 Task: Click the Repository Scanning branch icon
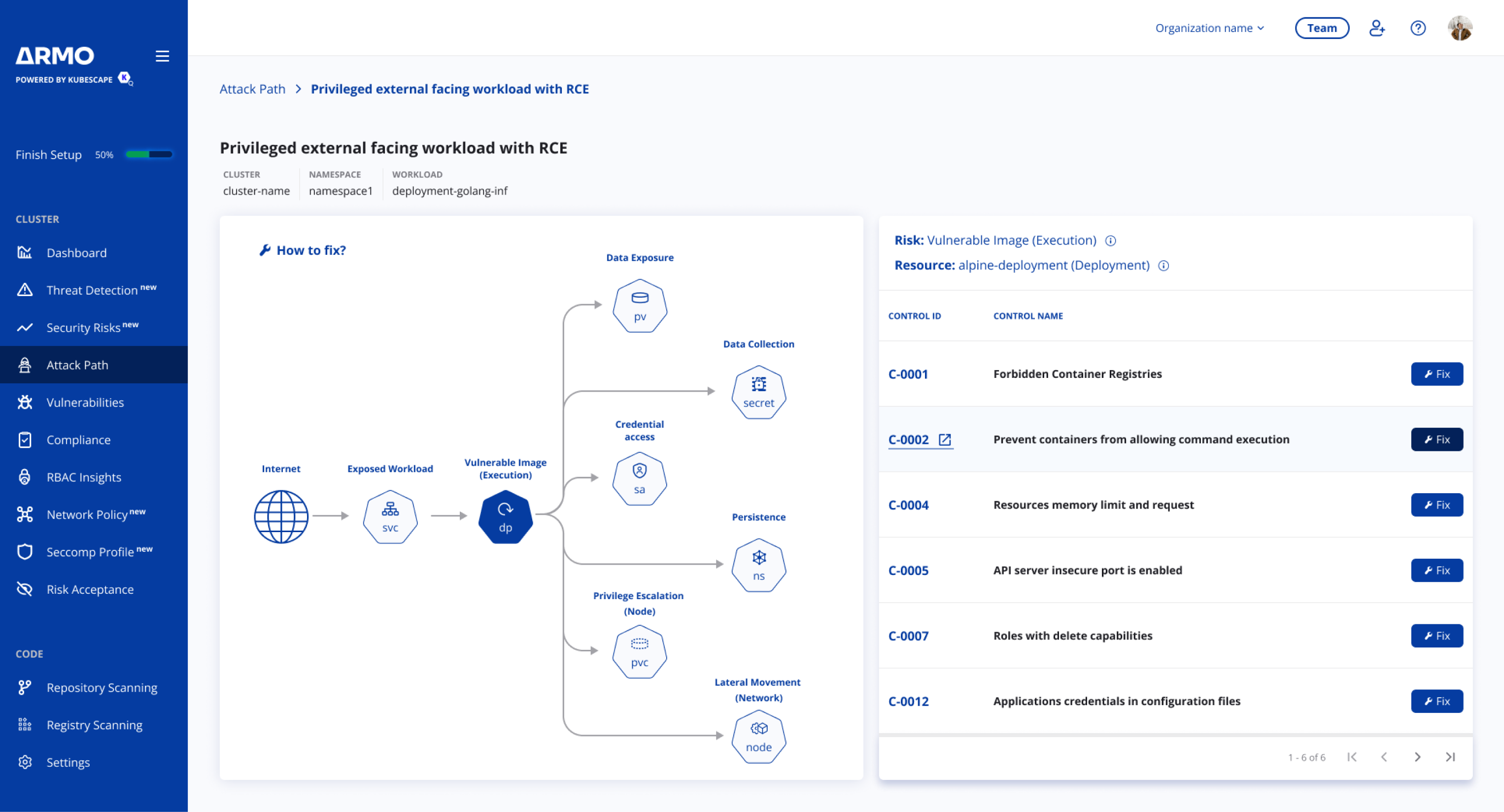coord(25,687)
